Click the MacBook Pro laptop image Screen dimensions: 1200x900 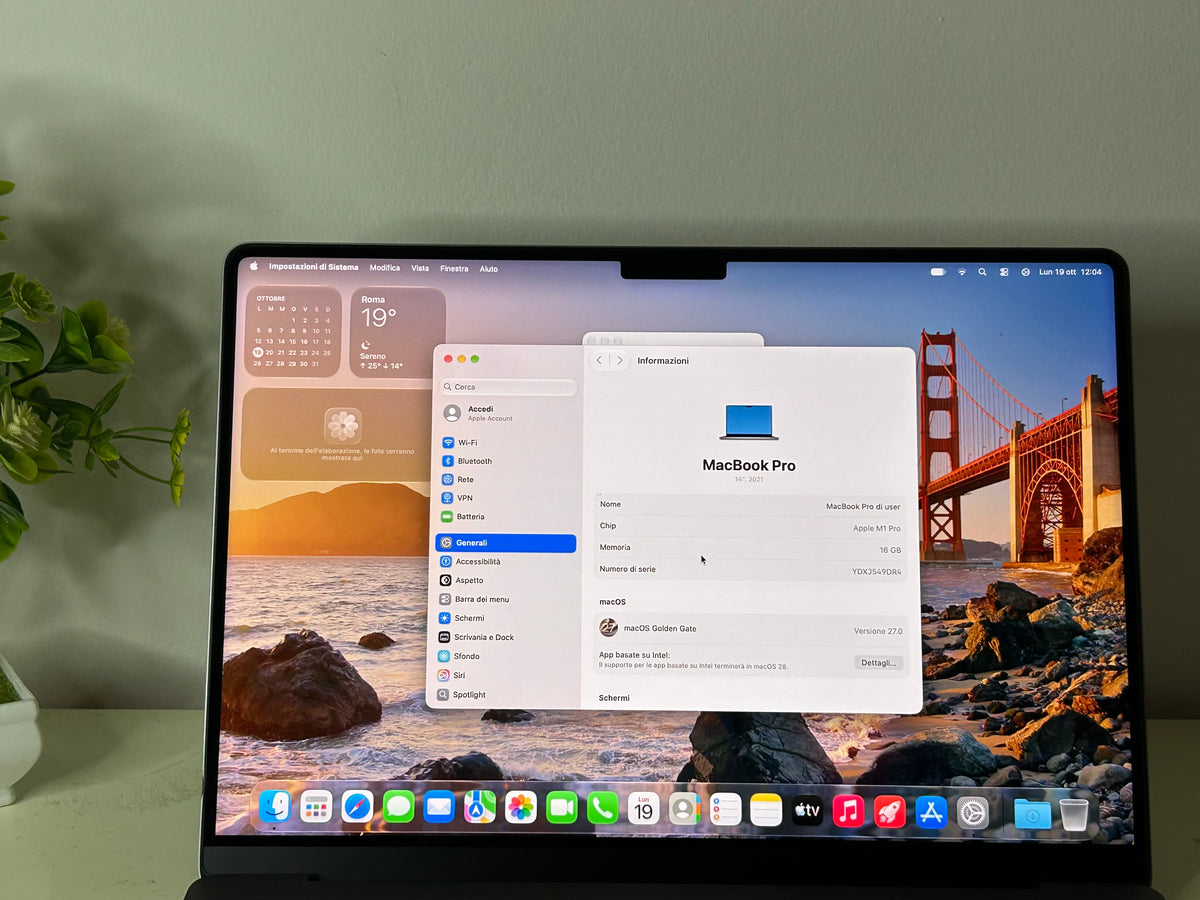[749, 422]
